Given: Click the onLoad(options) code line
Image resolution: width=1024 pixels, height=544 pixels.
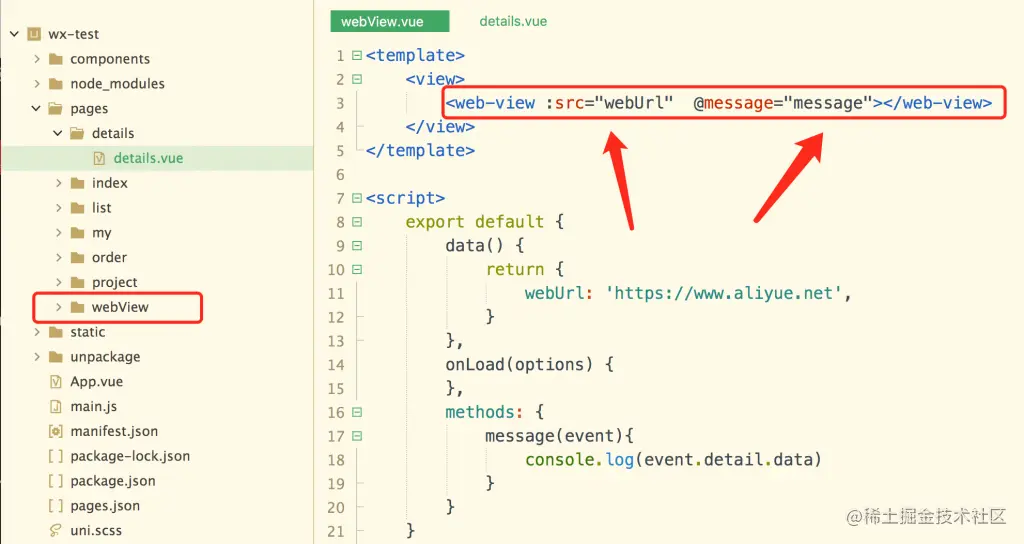Looking at the screenshot, I should tap(529, 364).
